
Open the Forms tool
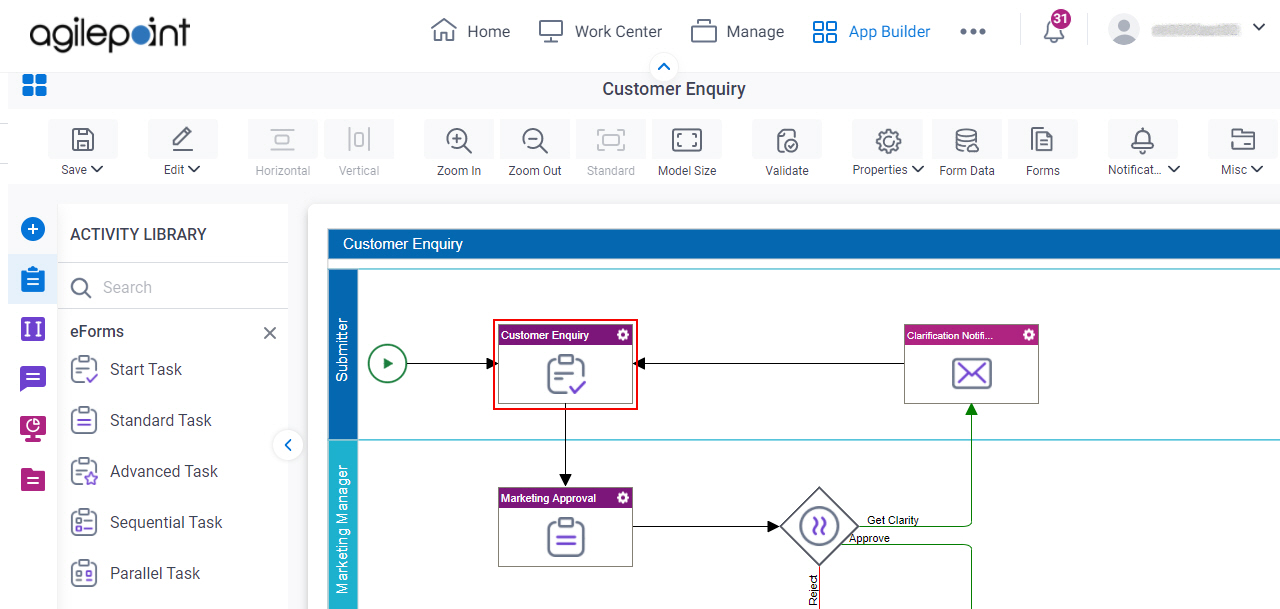click(1043, 149)
